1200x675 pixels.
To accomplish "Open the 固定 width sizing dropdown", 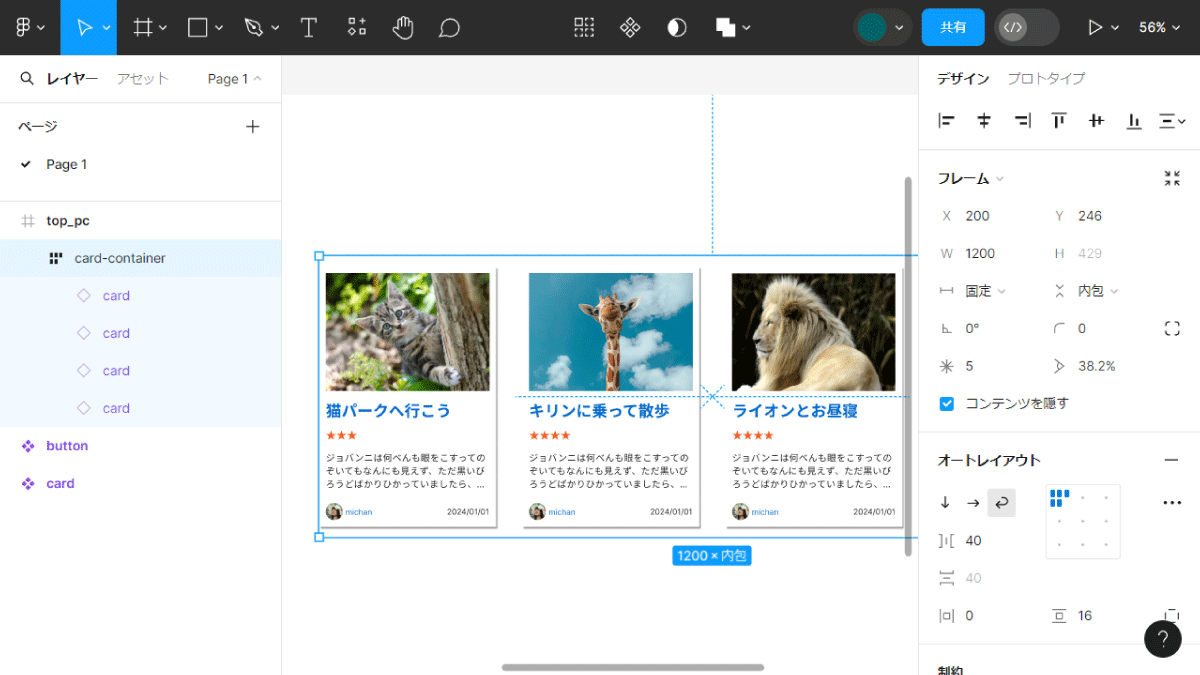I will point(986,291).
